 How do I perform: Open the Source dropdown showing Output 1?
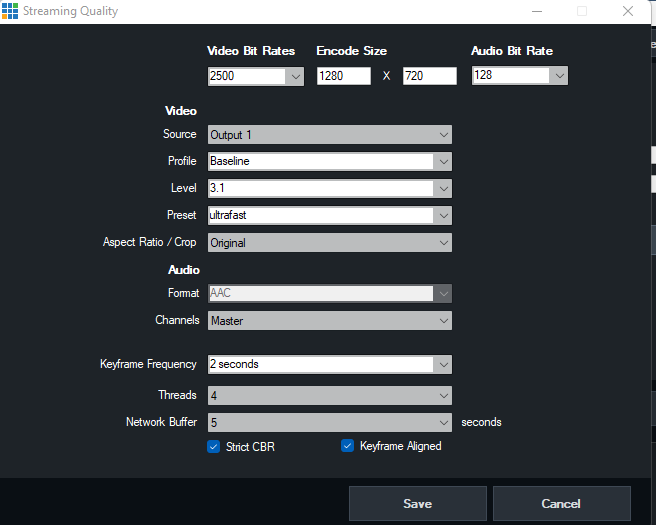click(443, 134)
